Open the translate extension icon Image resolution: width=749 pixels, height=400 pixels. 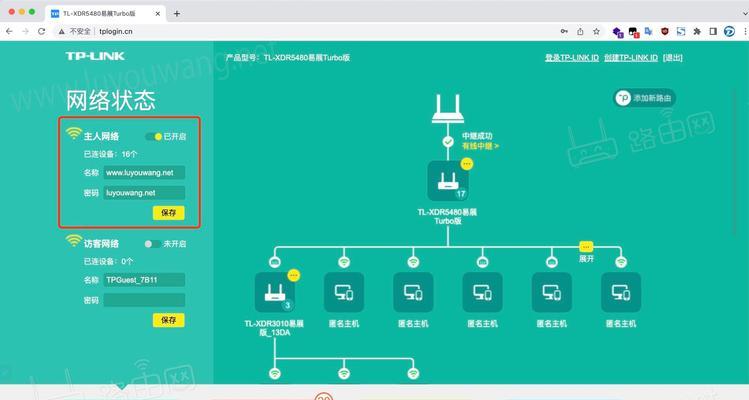click(649, 32)
